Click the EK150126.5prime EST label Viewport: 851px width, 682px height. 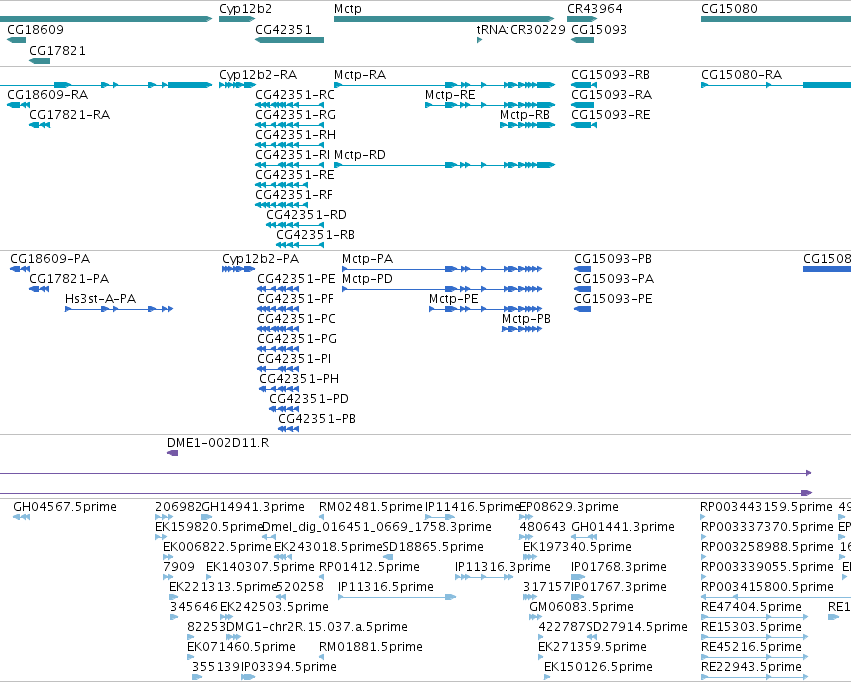[x=598, y=667]
